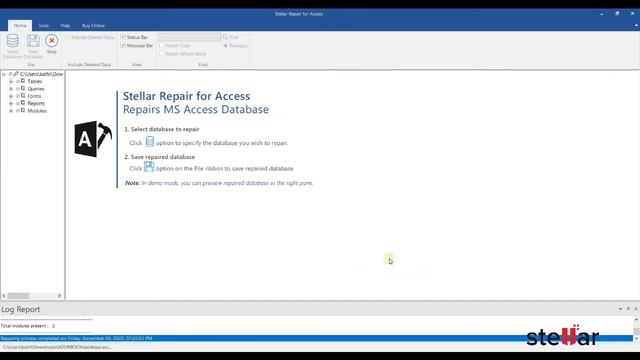Select the Reports tree label
This screenshot has width=640, height=360.
coord(36,103)
